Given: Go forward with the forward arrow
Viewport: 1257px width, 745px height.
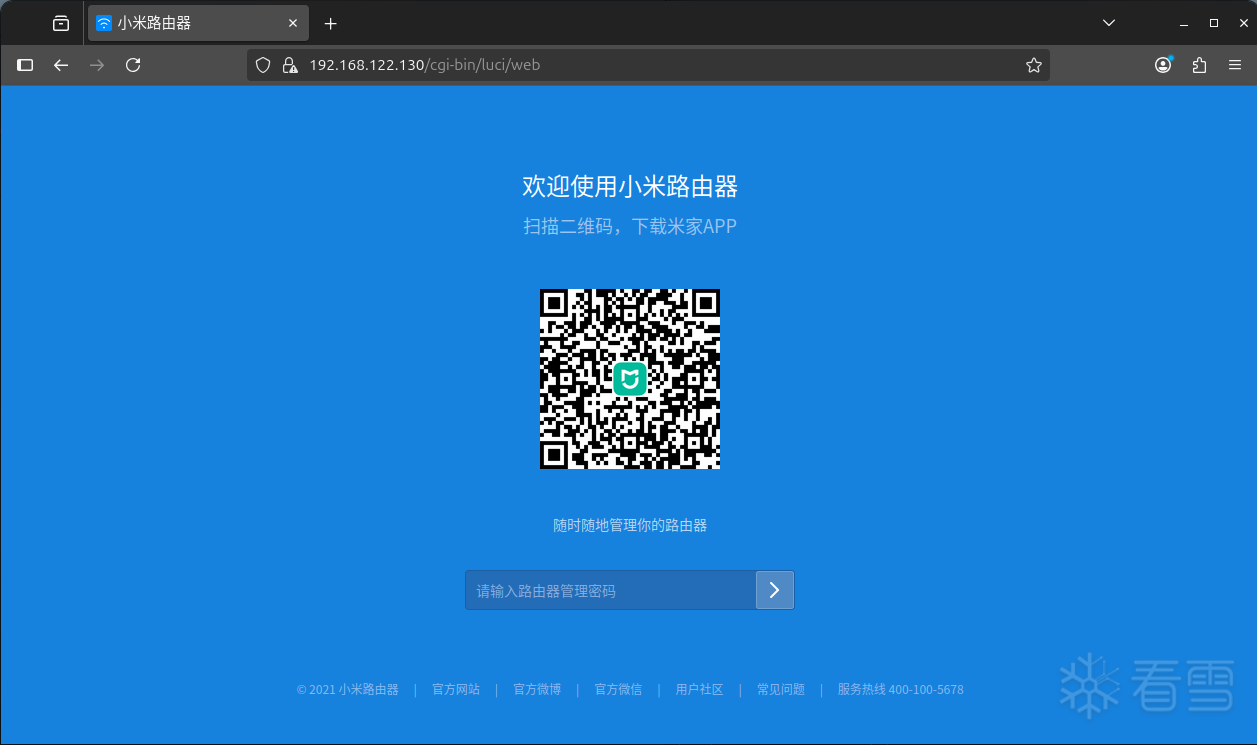Looking at the screenshot, I should click(97, 65).
